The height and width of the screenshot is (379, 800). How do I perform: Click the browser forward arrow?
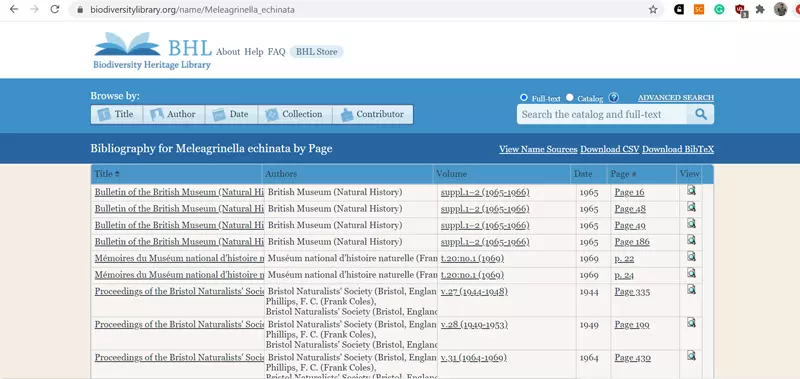(x=34, y=9)
